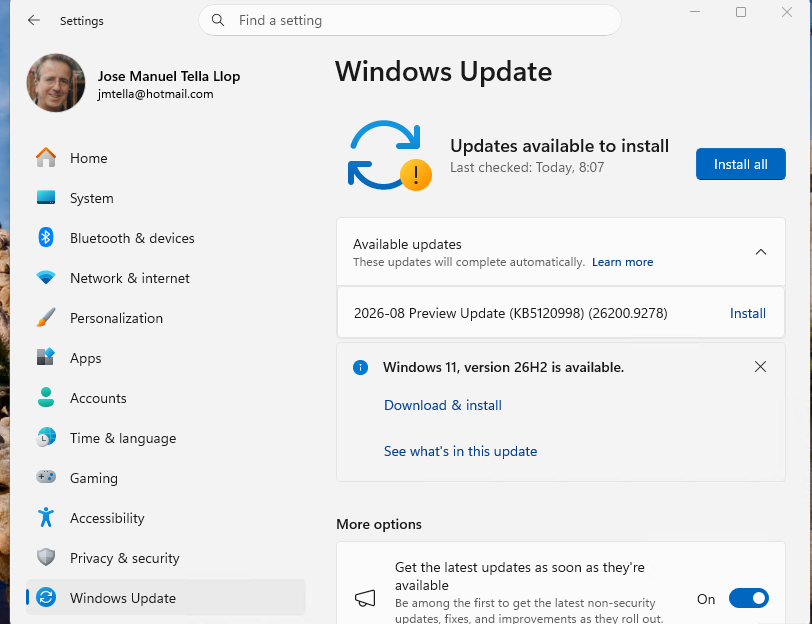
Task: Click the back arrow in Settings header
Action: pyautogui.click(x=34, y=20)
